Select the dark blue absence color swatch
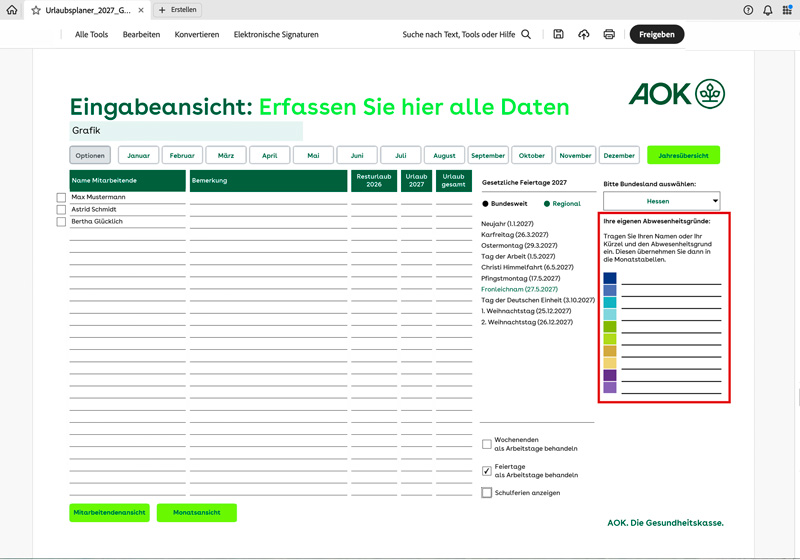This screenshot has height=560, width=800. click(610, 278)
